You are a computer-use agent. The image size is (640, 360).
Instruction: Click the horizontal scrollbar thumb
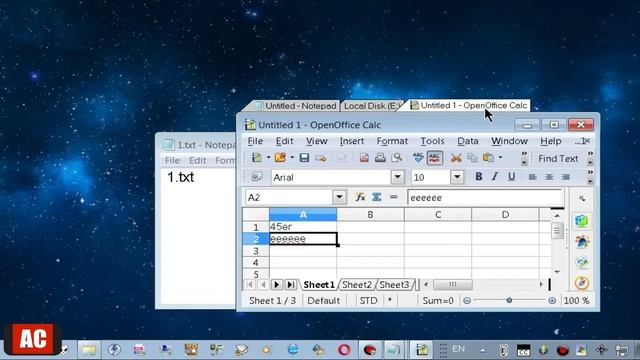[453, 284]
